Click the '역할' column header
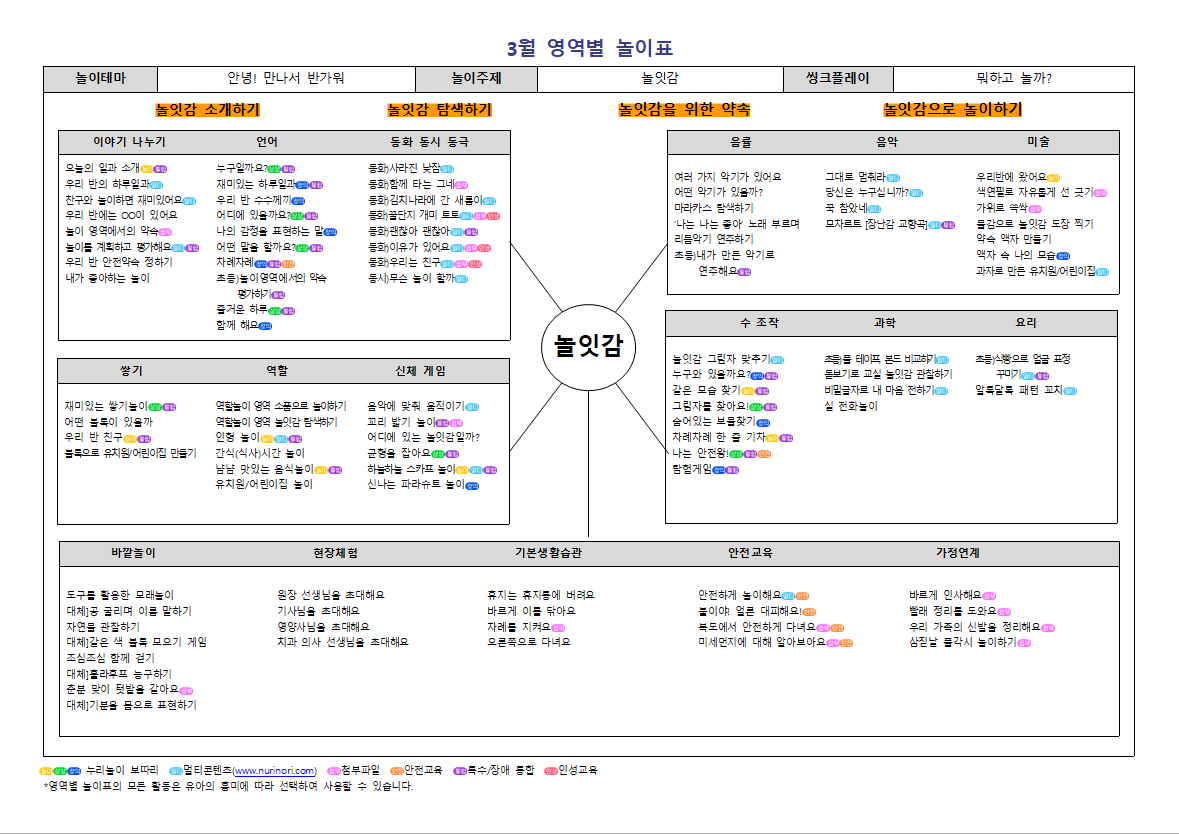Screen dimensions: 1179x834 click(x=277, y=371)
